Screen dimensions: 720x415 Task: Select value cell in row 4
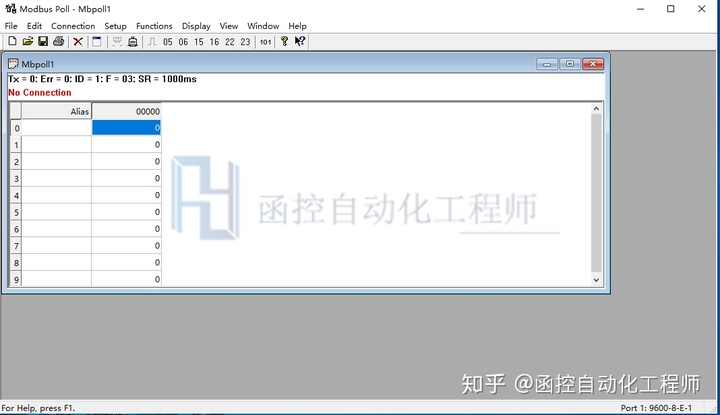pos(126,195)
